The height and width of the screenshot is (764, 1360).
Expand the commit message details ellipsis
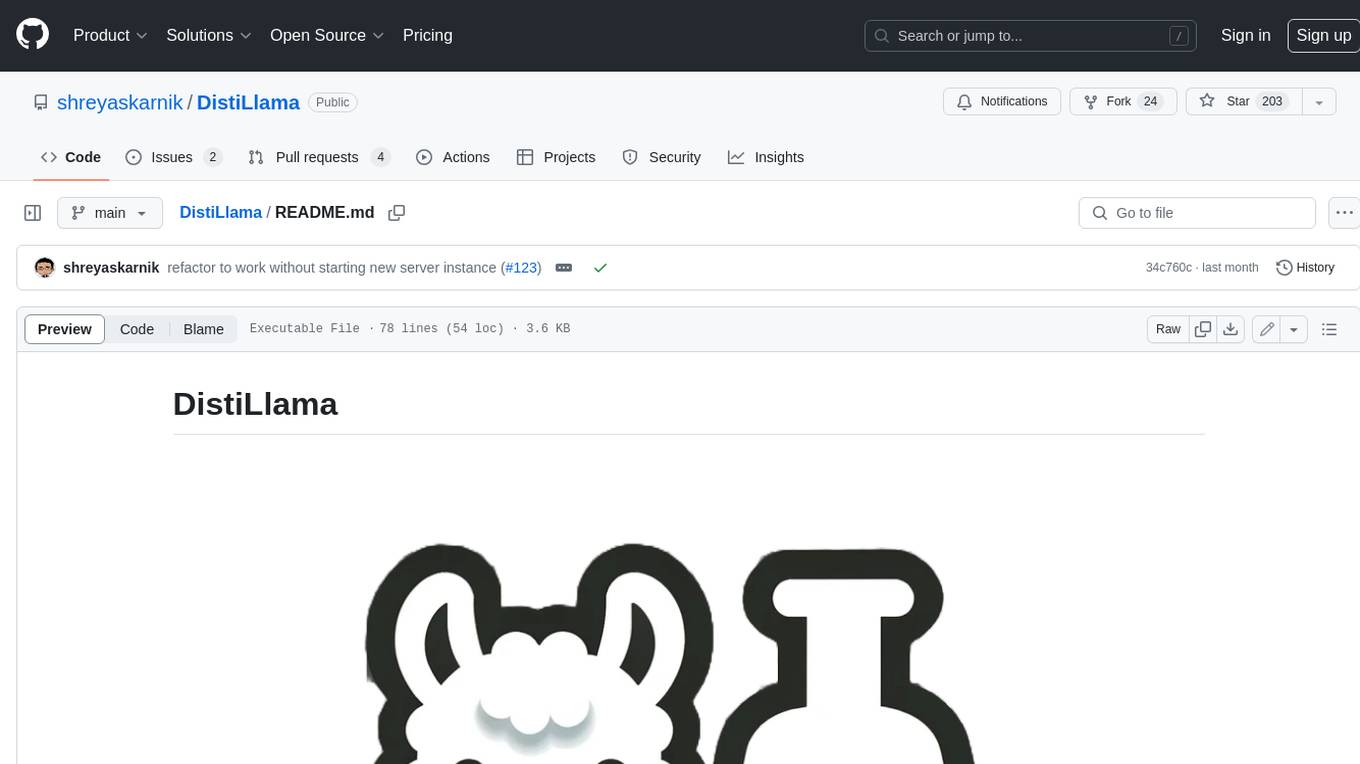point(564,268)
